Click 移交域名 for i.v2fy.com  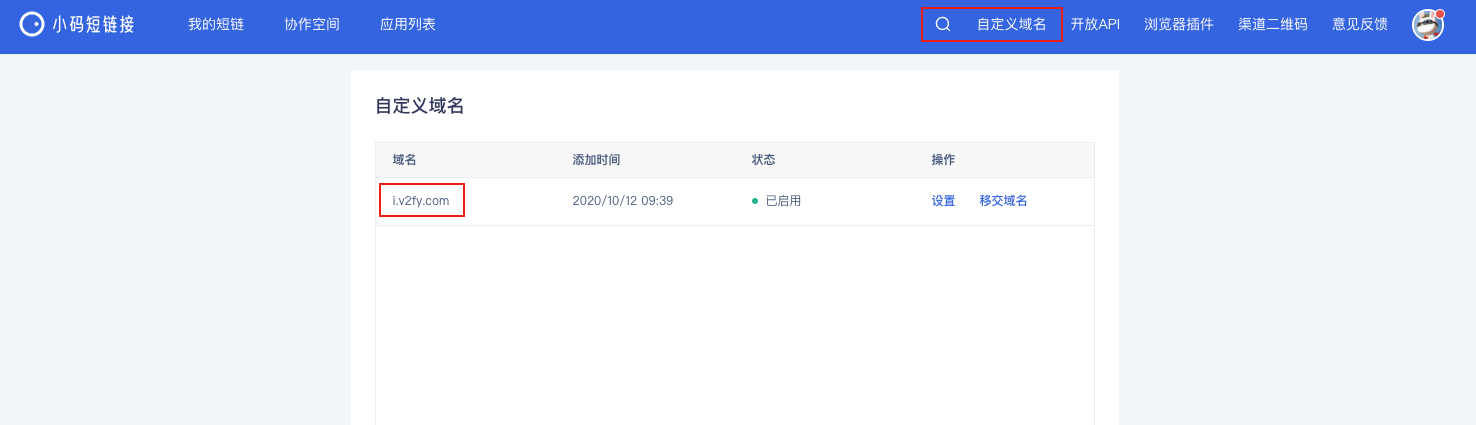coord(1004,201)
